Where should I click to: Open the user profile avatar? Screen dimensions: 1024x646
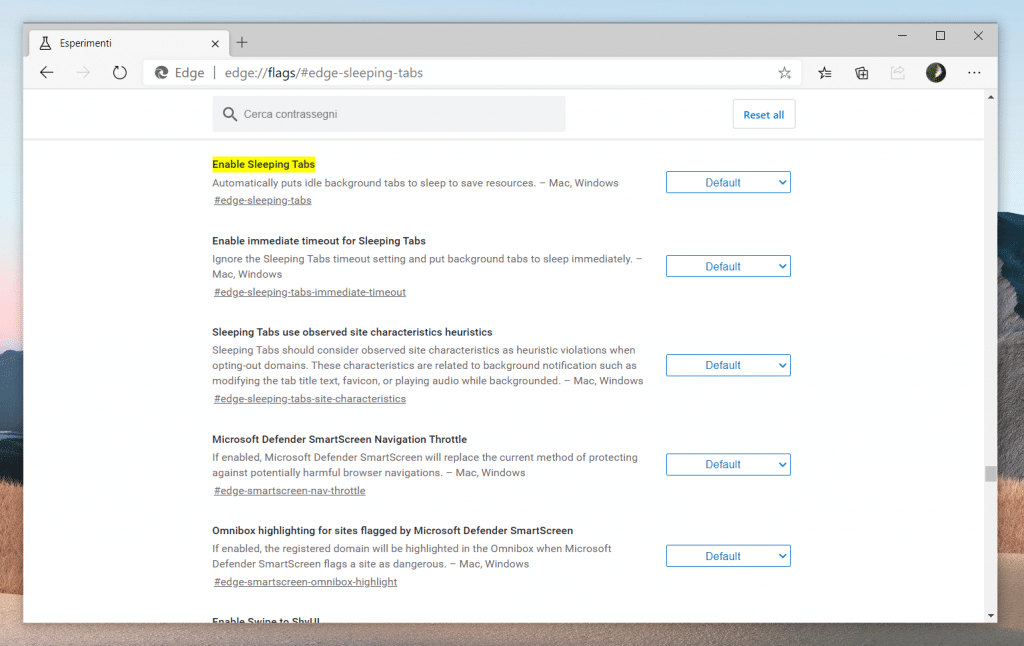936,72
